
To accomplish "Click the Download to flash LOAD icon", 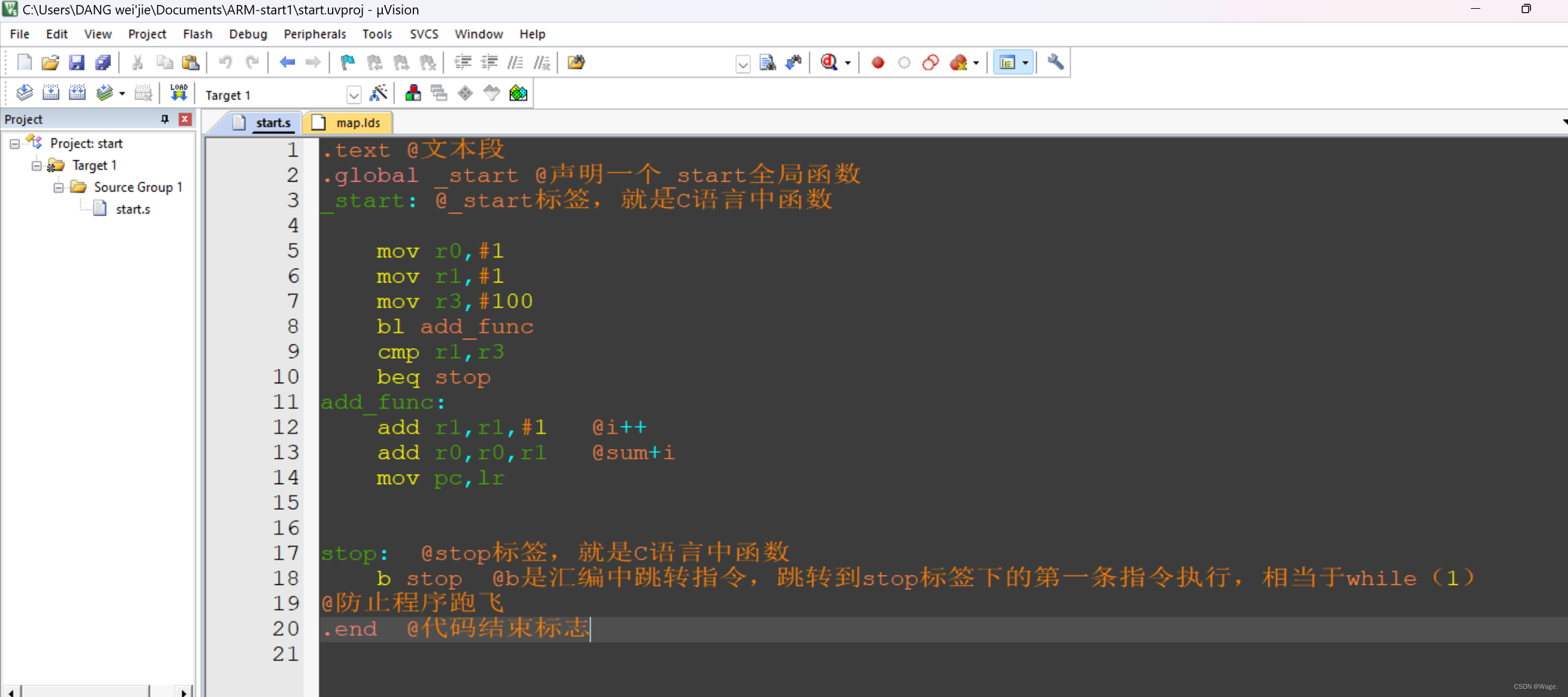I will (179, 93).
